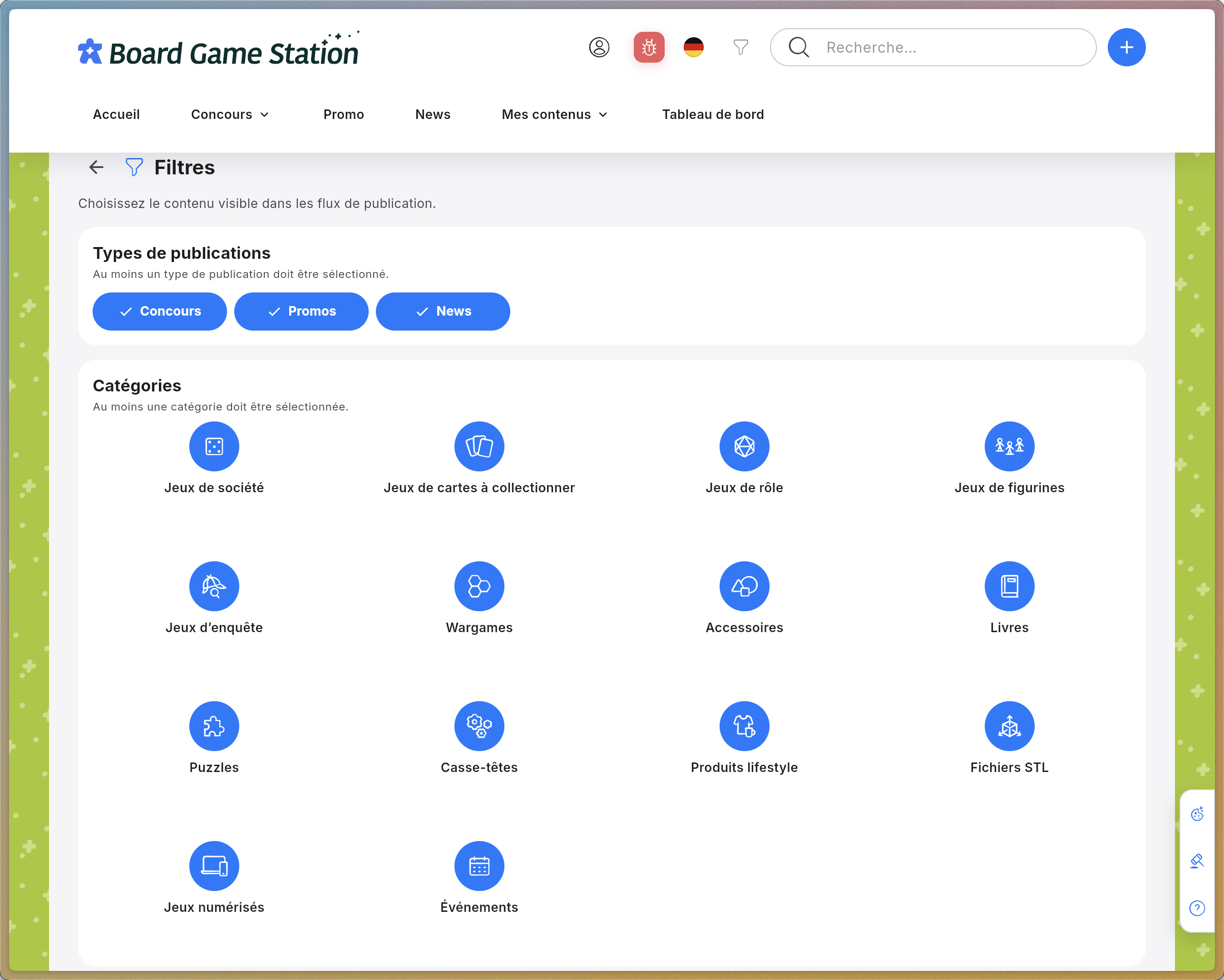Select the Wargames hexagon icon
The height and width of the screenshot is (980, 1224).
[x=479, y=586]
